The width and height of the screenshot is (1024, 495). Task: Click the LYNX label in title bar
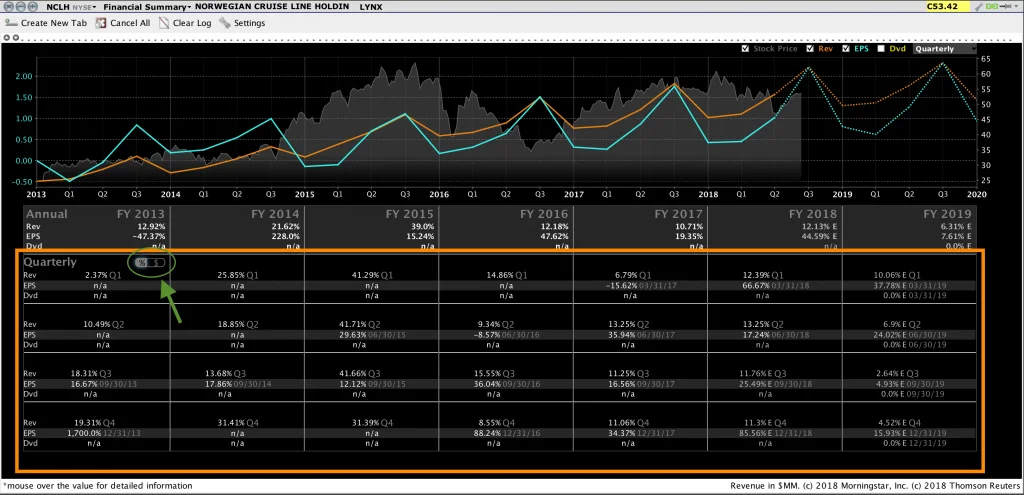click(x=371, y=7)
